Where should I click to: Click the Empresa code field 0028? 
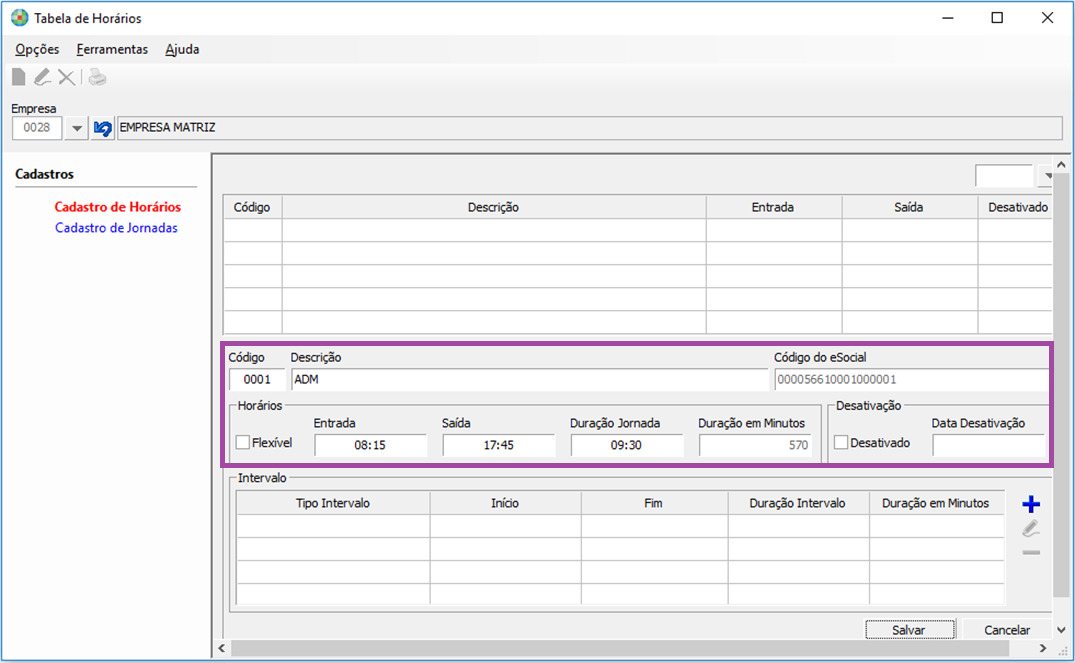coord(37,128)
